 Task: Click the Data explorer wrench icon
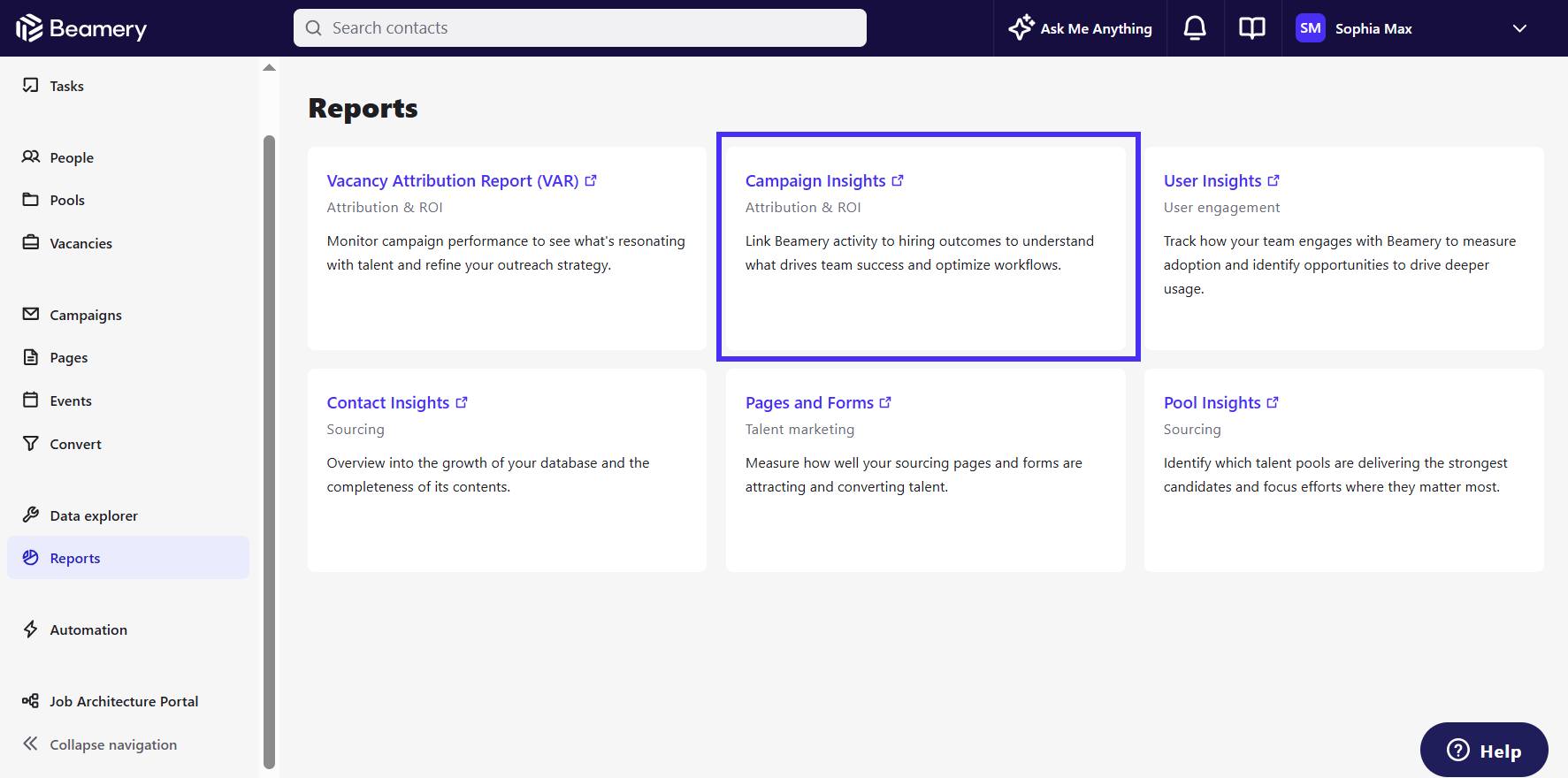pyautogui.click(x=31, y=515)
